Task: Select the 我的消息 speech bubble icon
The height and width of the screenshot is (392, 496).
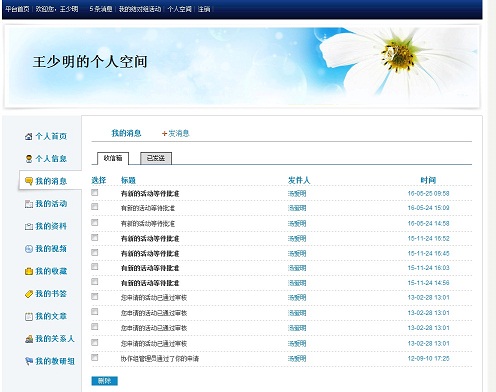Action: pos(29,181)
